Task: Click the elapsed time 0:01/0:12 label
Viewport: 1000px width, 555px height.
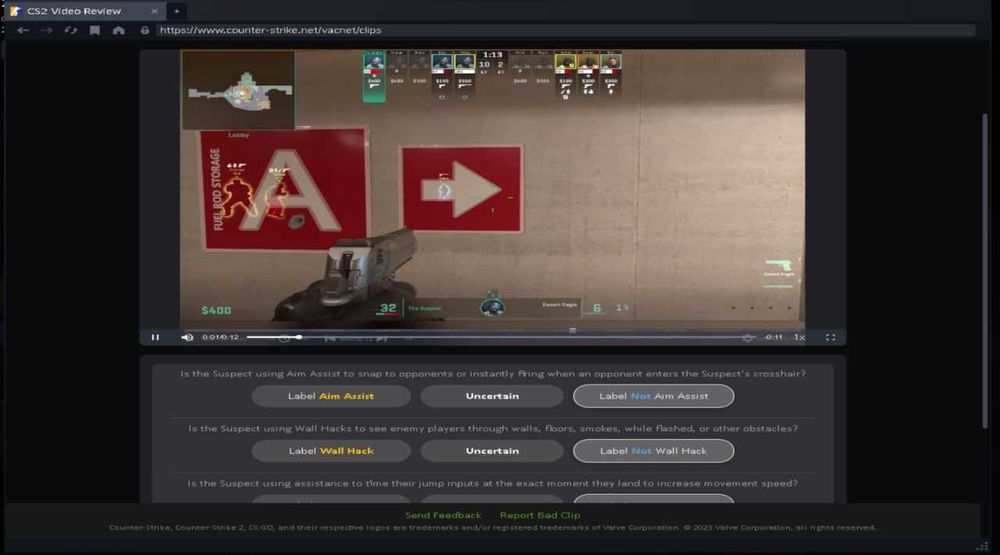Action: (220, 337)
